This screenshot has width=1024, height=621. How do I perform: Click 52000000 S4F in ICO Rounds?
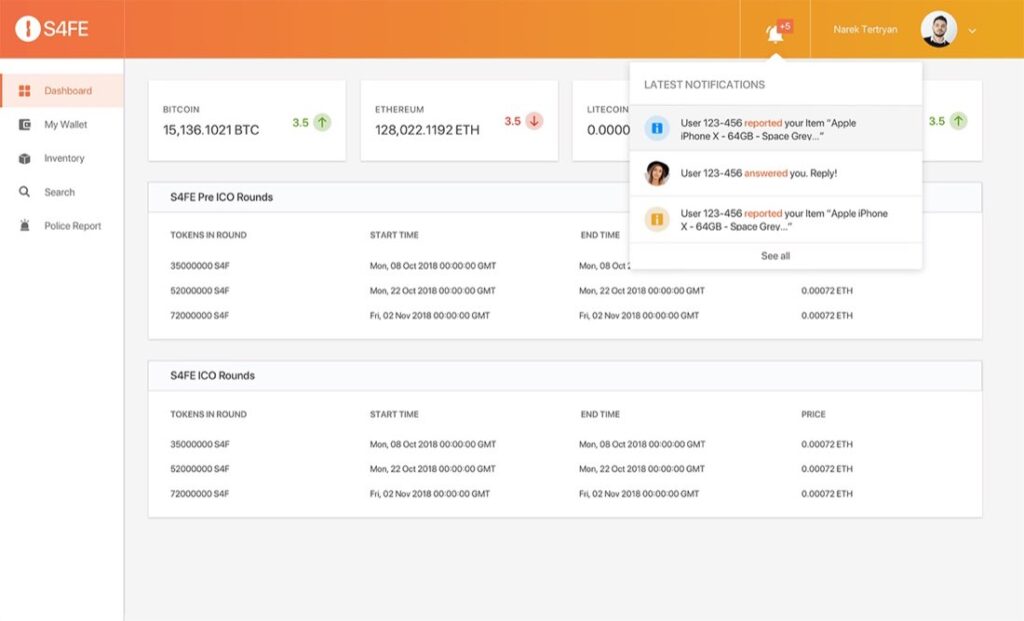pos(200,469)
